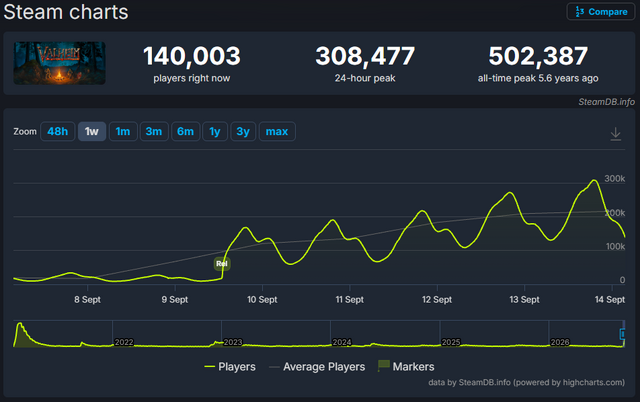Click the 502,387 all-time peak value
This screenshot has height=402, width=640.
click(538, 56)
